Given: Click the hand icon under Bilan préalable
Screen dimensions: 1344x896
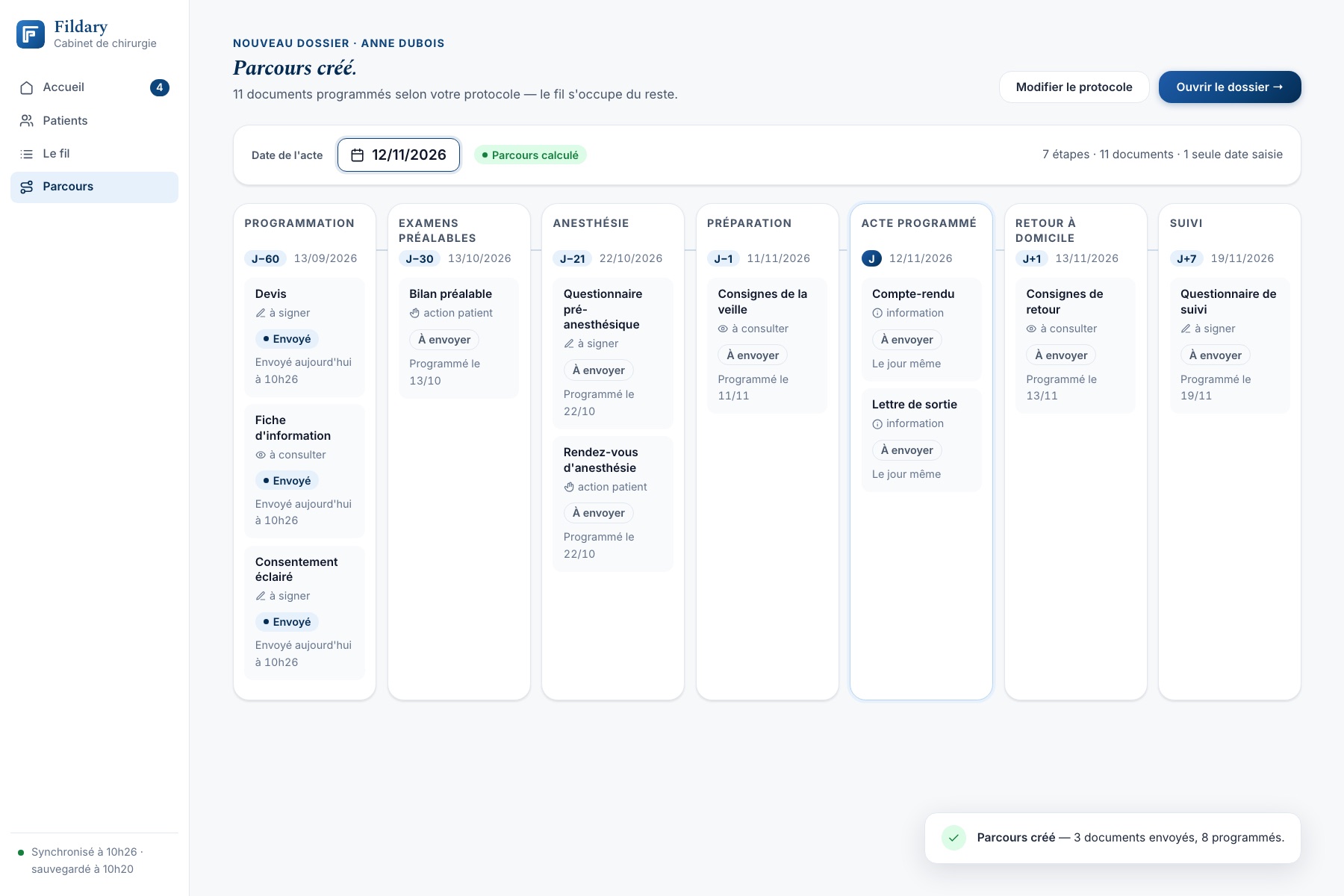Looking at the screenshot, I should pyautogui.click(x=414, y=314).
